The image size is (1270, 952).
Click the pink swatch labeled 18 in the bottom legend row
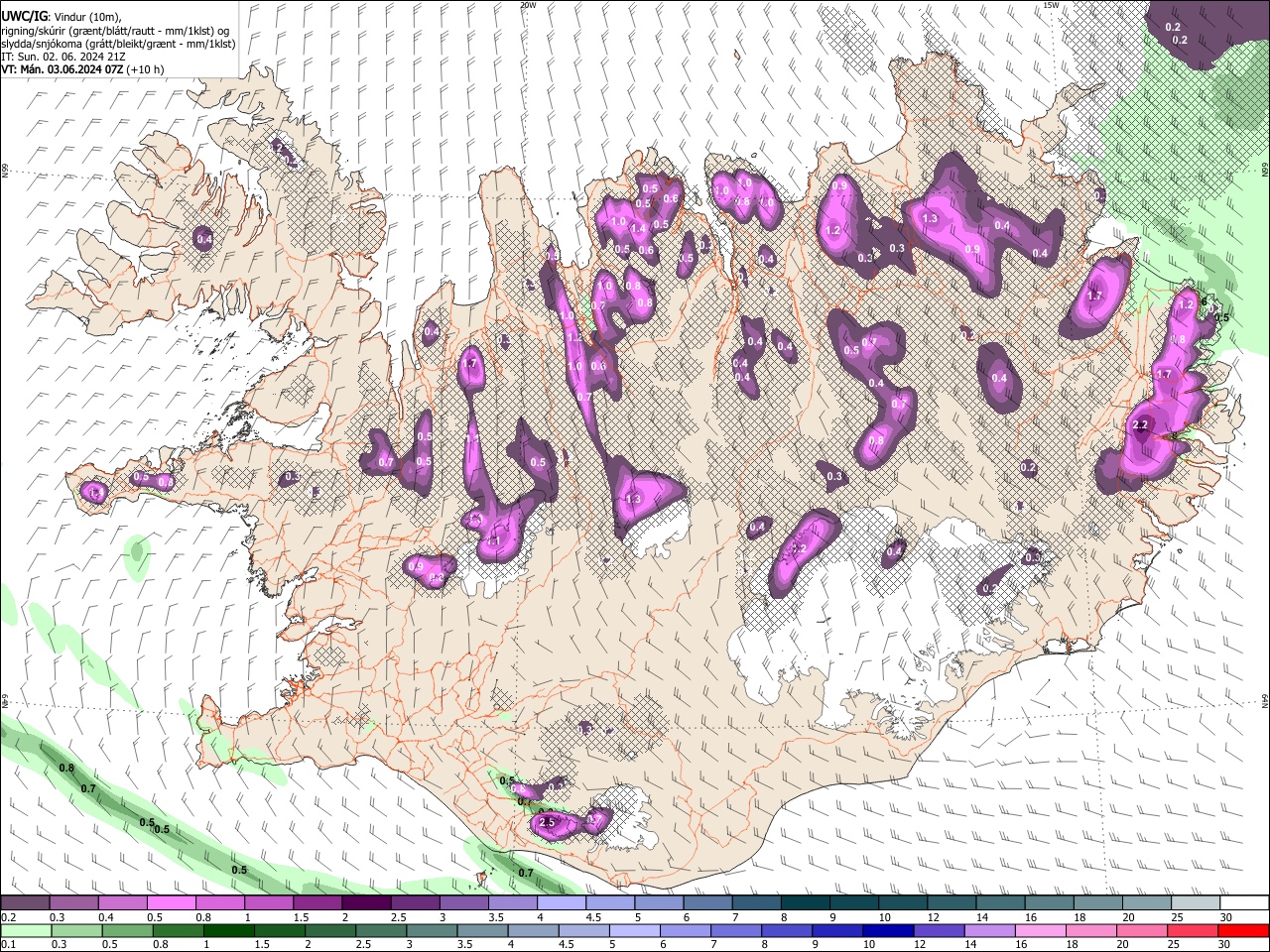pos(1091,930)
